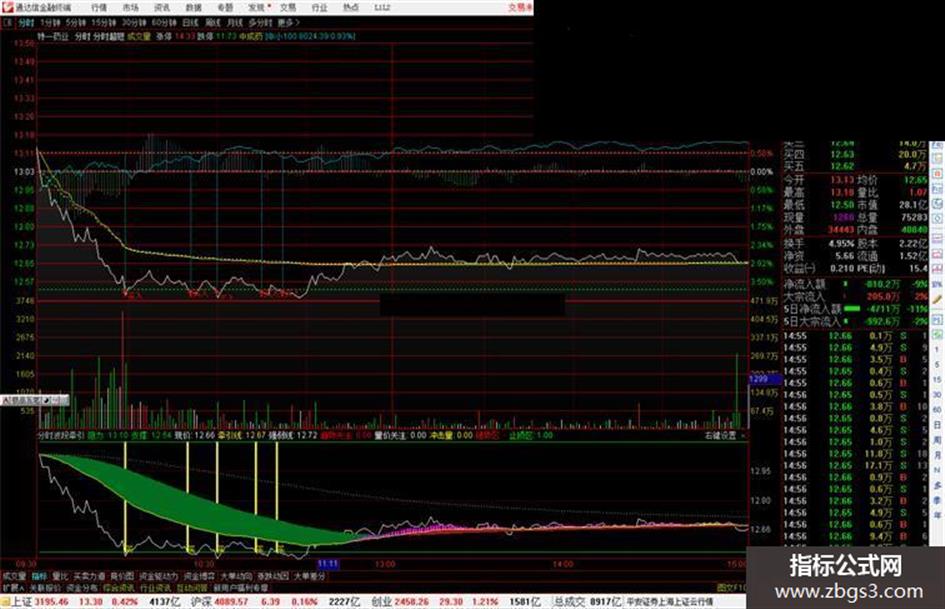Click the 分时叠加 label in chart header

(108, 37)
